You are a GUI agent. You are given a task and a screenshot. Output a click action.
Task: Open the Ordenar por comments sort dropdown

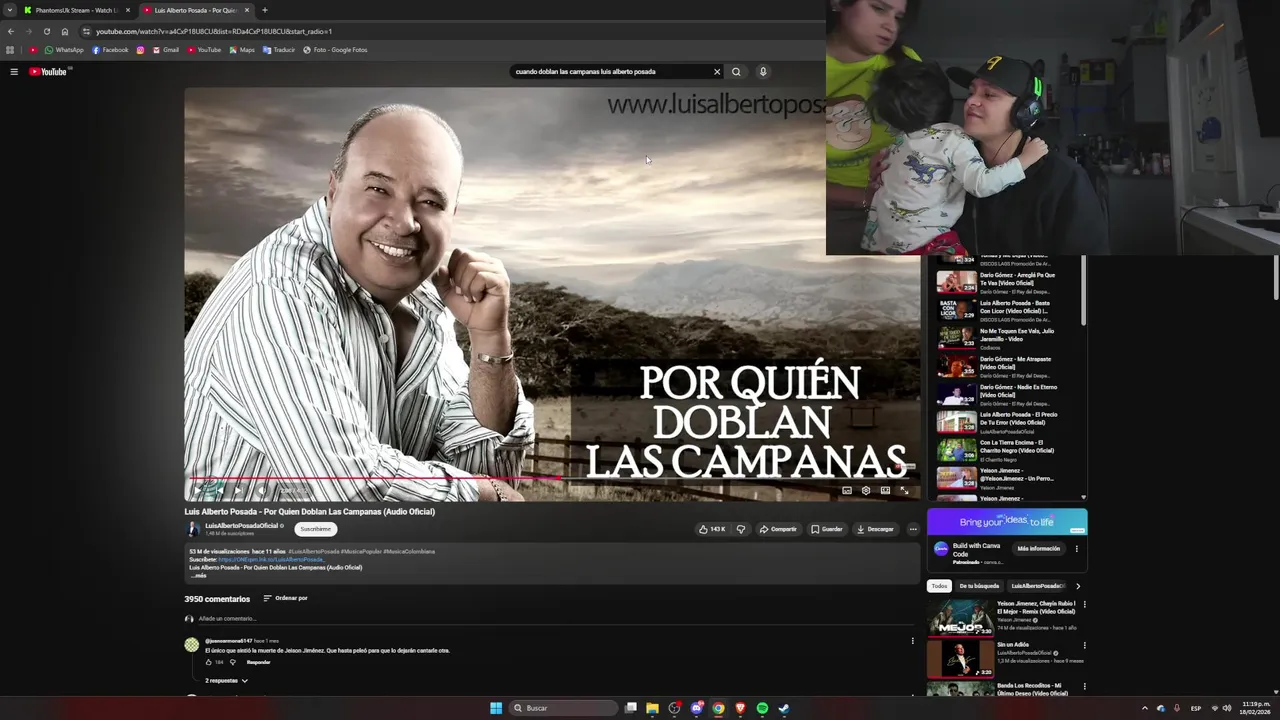point(285,598)
